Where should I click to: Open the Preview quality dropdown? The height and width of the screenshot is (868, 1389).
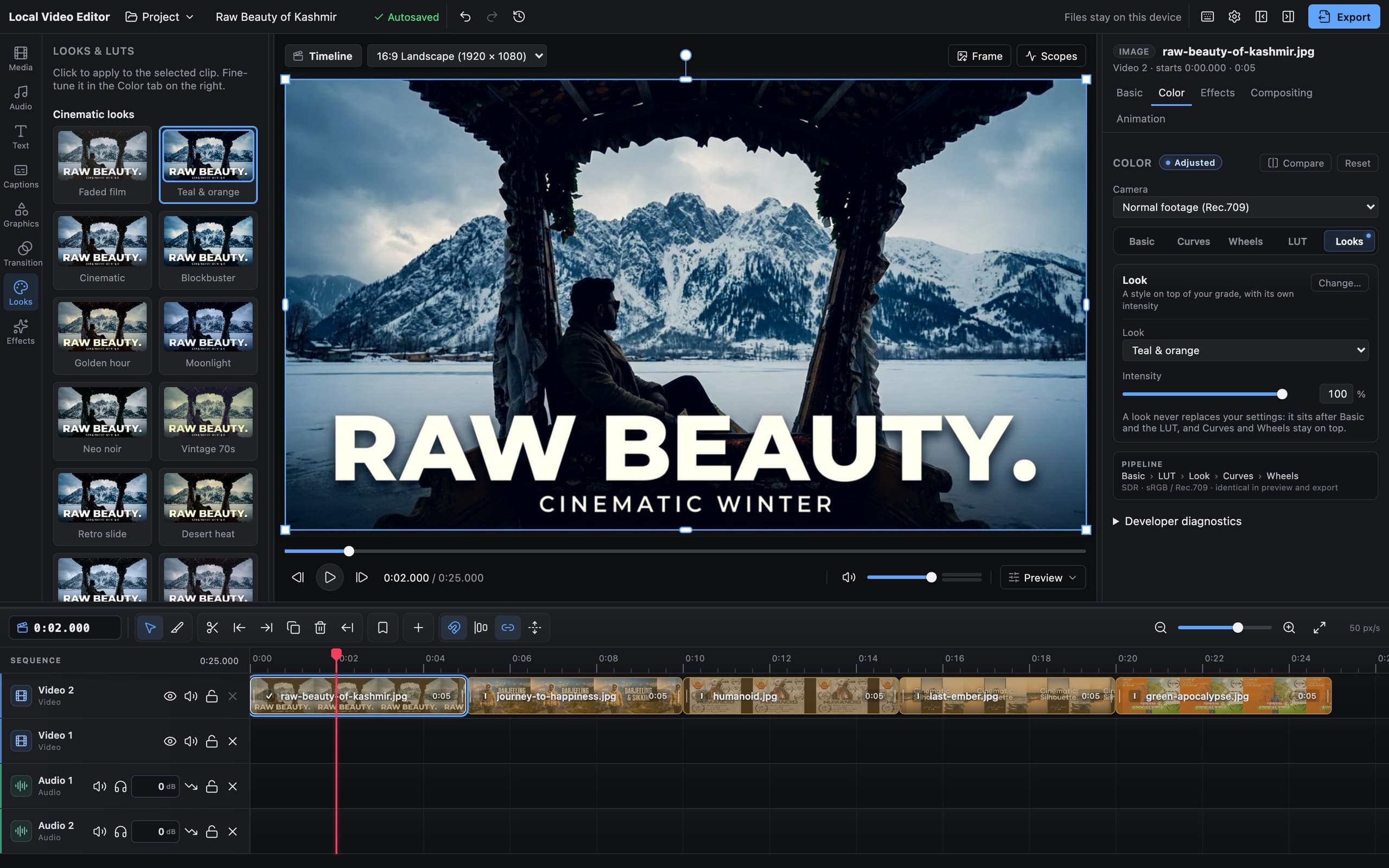pos(1042,578)
